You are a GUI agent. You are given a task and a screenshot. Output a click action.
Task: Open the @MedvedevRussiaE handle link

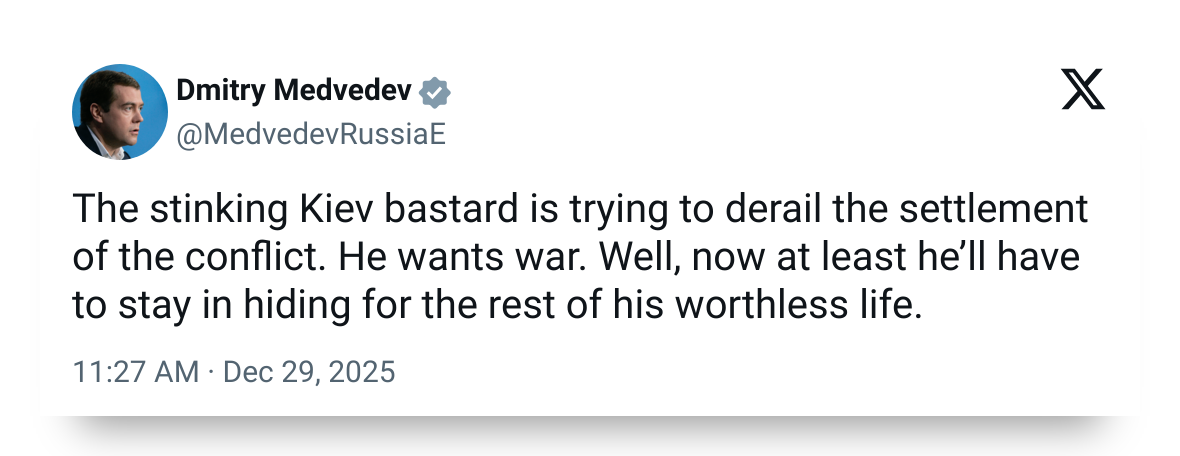pyautogui.click(x=311, y=136)
